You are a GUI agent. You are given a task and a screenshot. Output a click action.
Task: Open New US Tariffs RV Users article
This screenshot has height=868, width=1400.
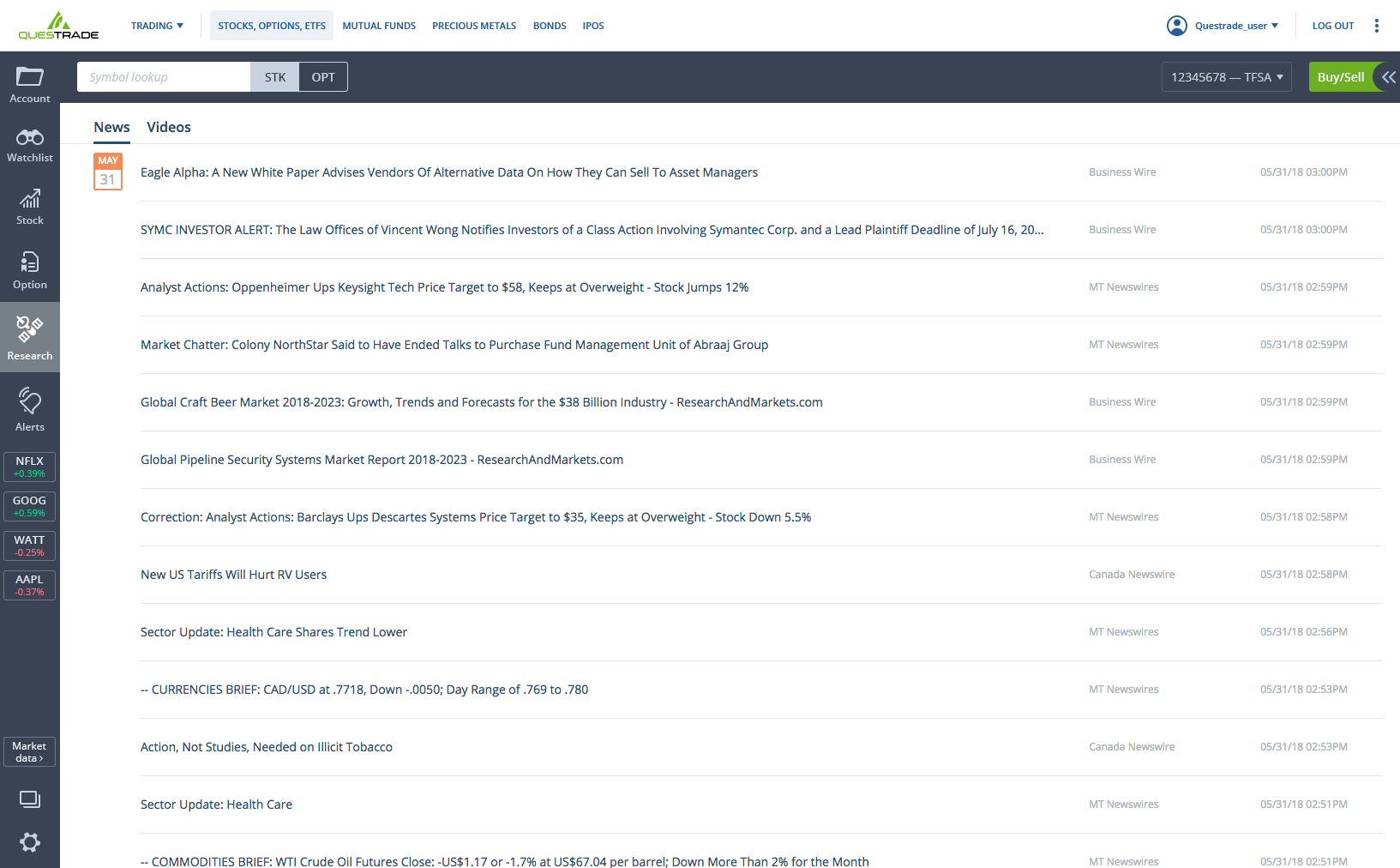(233, 575)
